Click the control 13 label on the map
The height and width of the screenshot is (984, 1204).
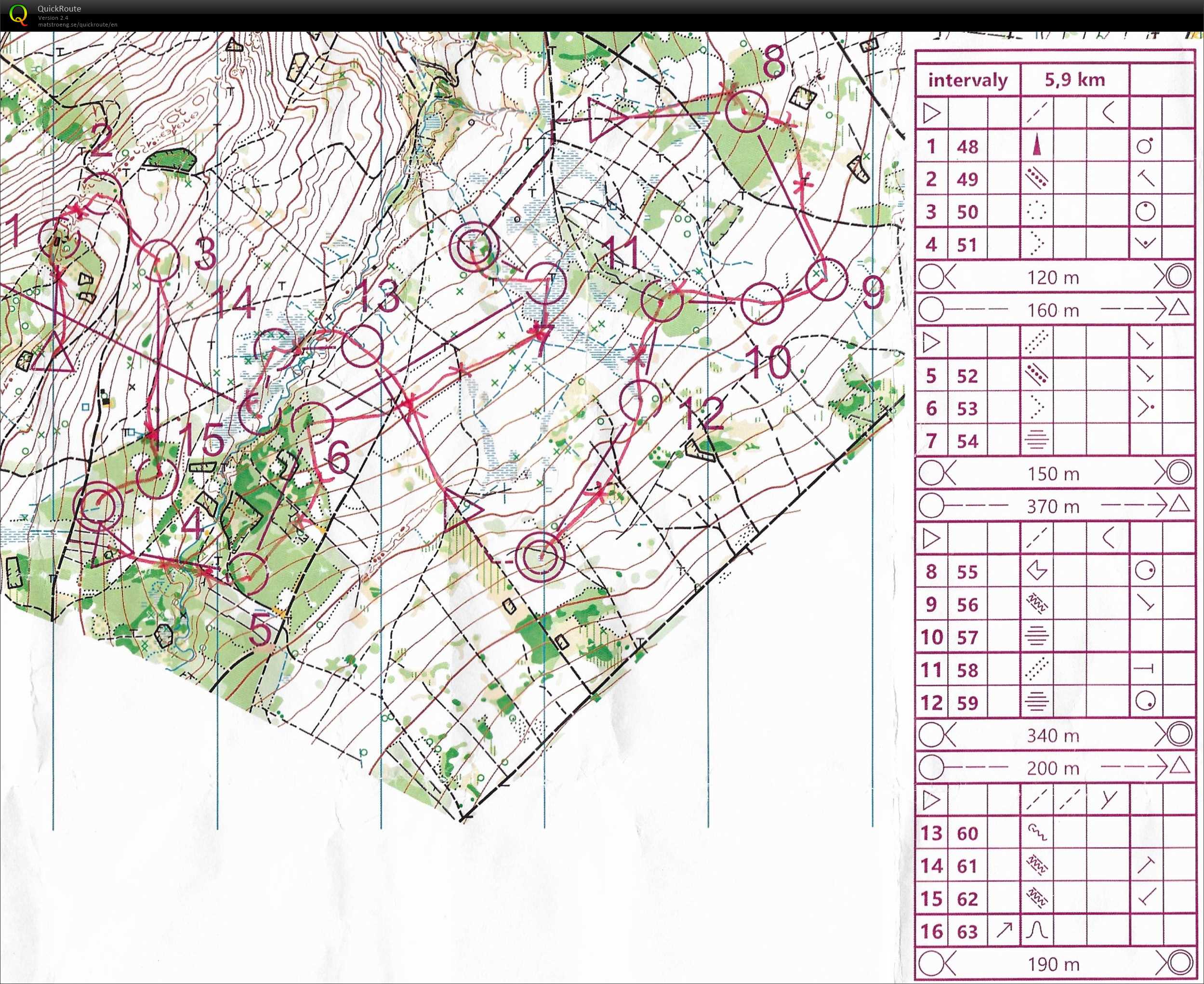377,295
